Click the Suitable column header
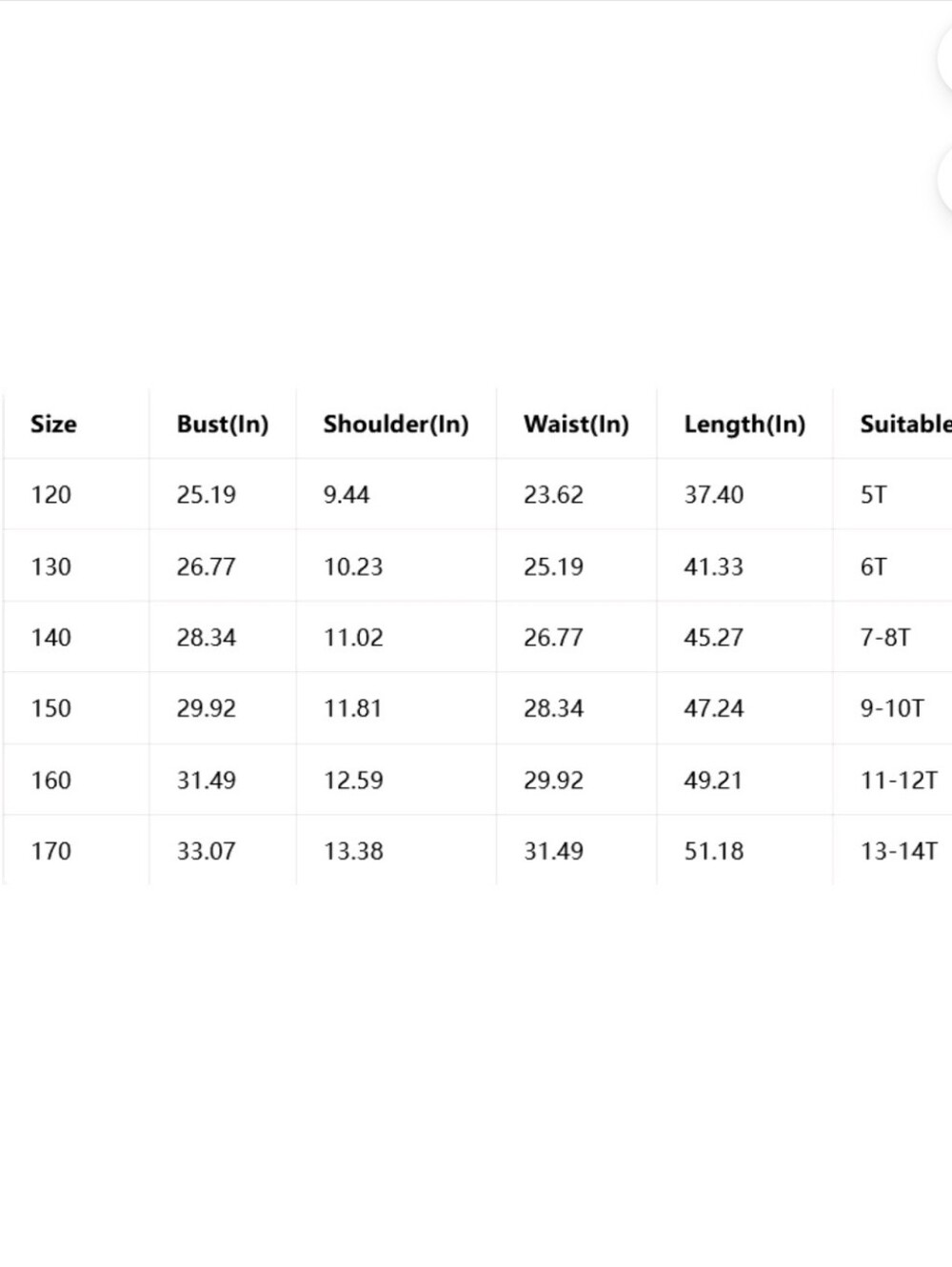This screenshot has width=952, height=1267. tap(905, 424)
